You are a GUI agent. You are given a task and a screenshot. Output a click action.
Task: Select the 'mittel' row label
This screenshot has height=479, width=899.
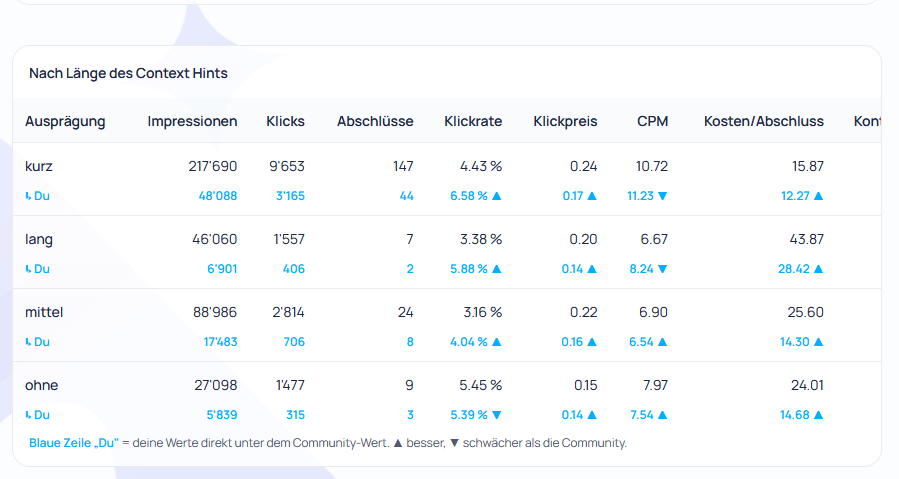coord(44,312)
